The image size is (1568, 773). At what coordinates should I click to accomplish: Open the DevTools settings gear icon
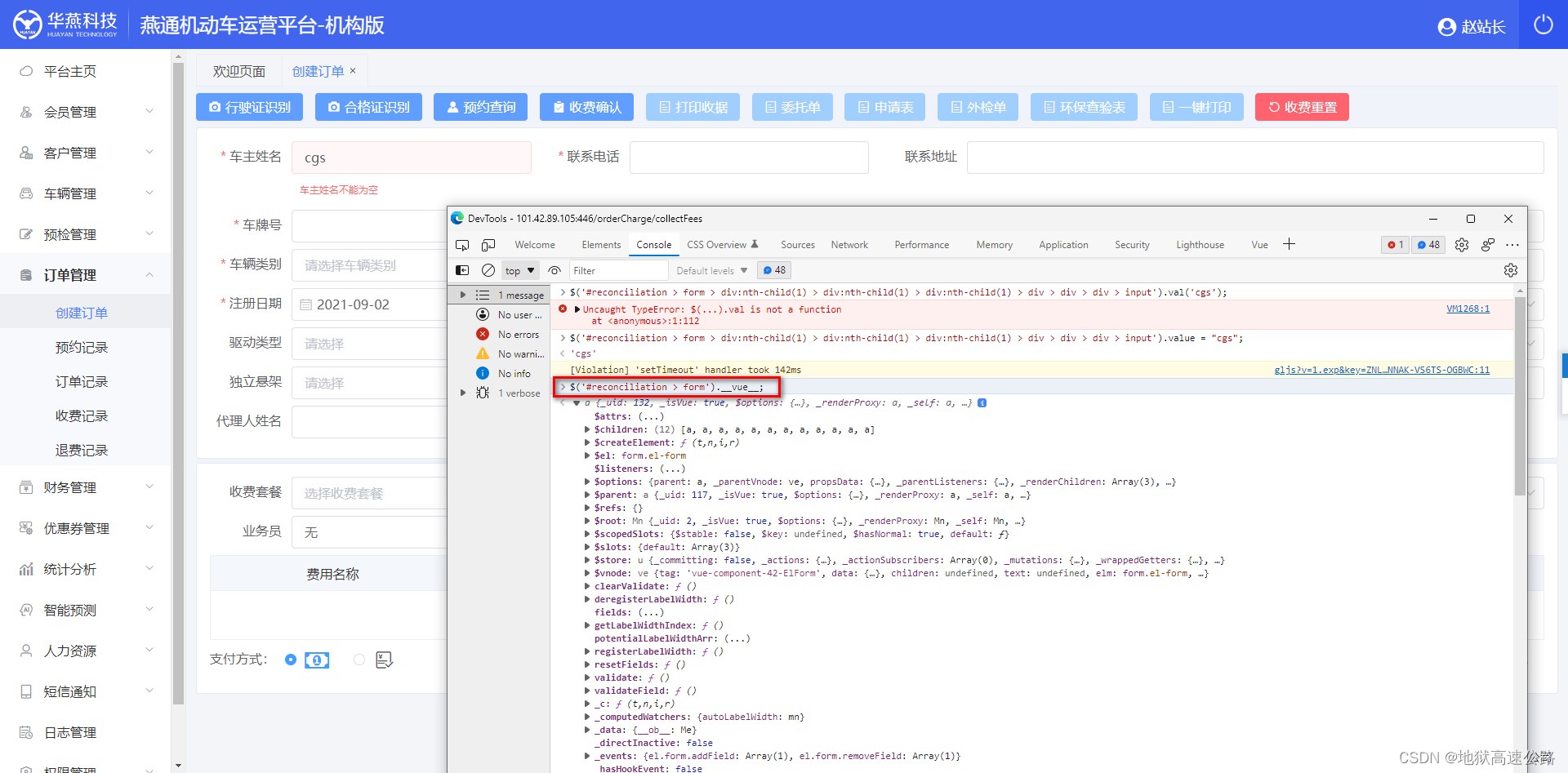(1462, 245)
